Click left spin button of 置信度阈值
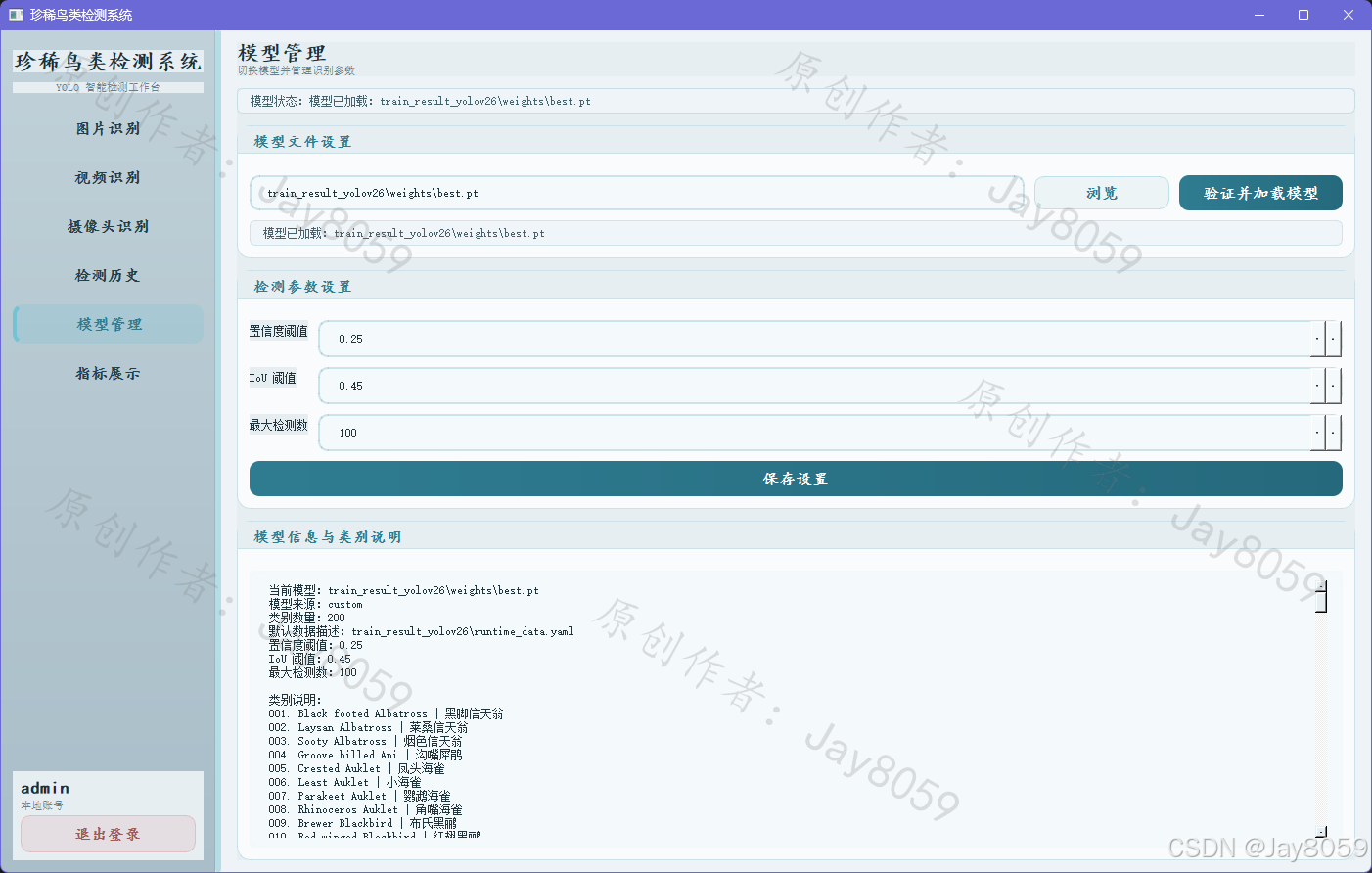 [x=1317, y=339]
